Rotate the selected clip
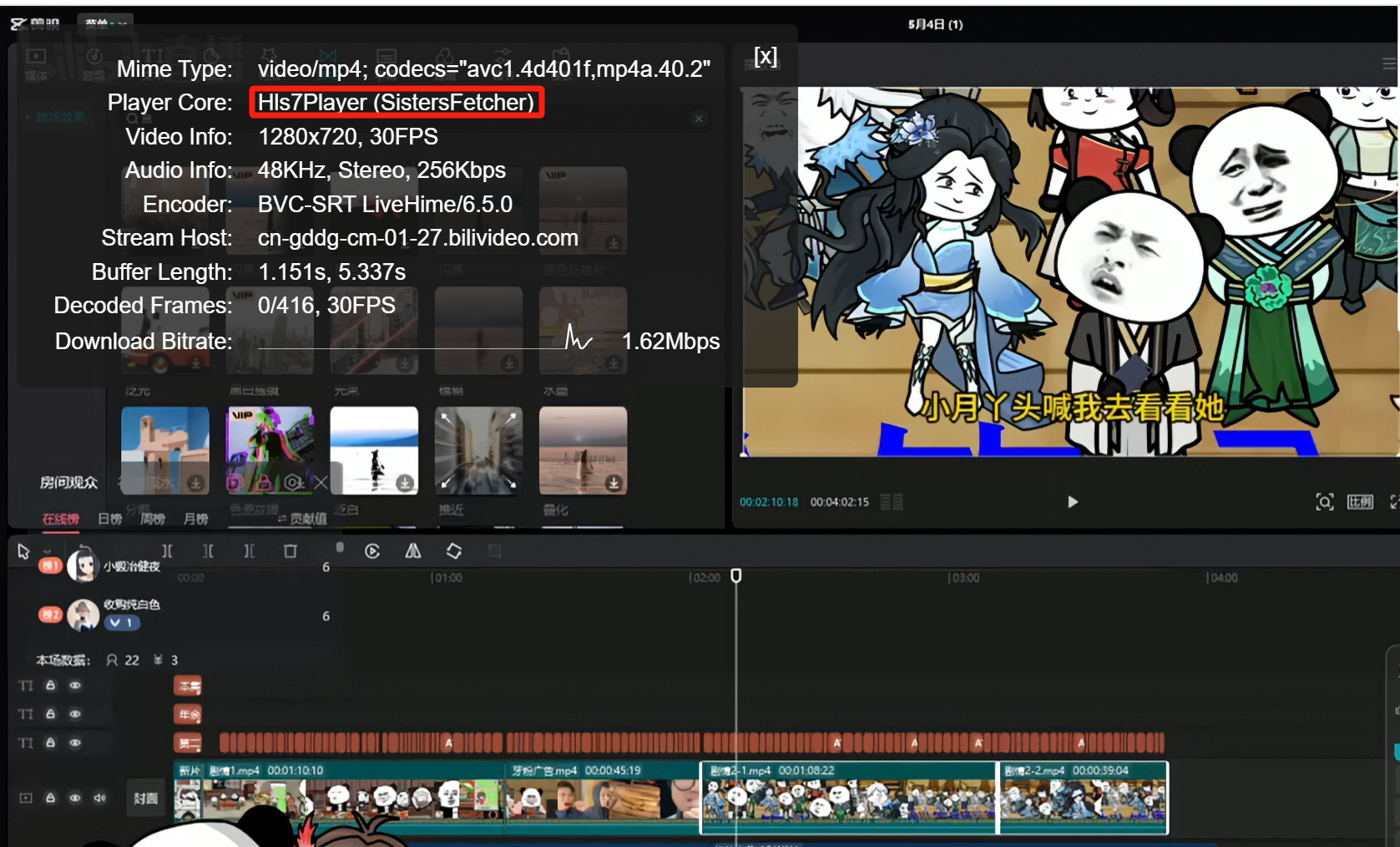This screenshot has width=1400, height=847. pyautogui.click(x=454, y=551)
